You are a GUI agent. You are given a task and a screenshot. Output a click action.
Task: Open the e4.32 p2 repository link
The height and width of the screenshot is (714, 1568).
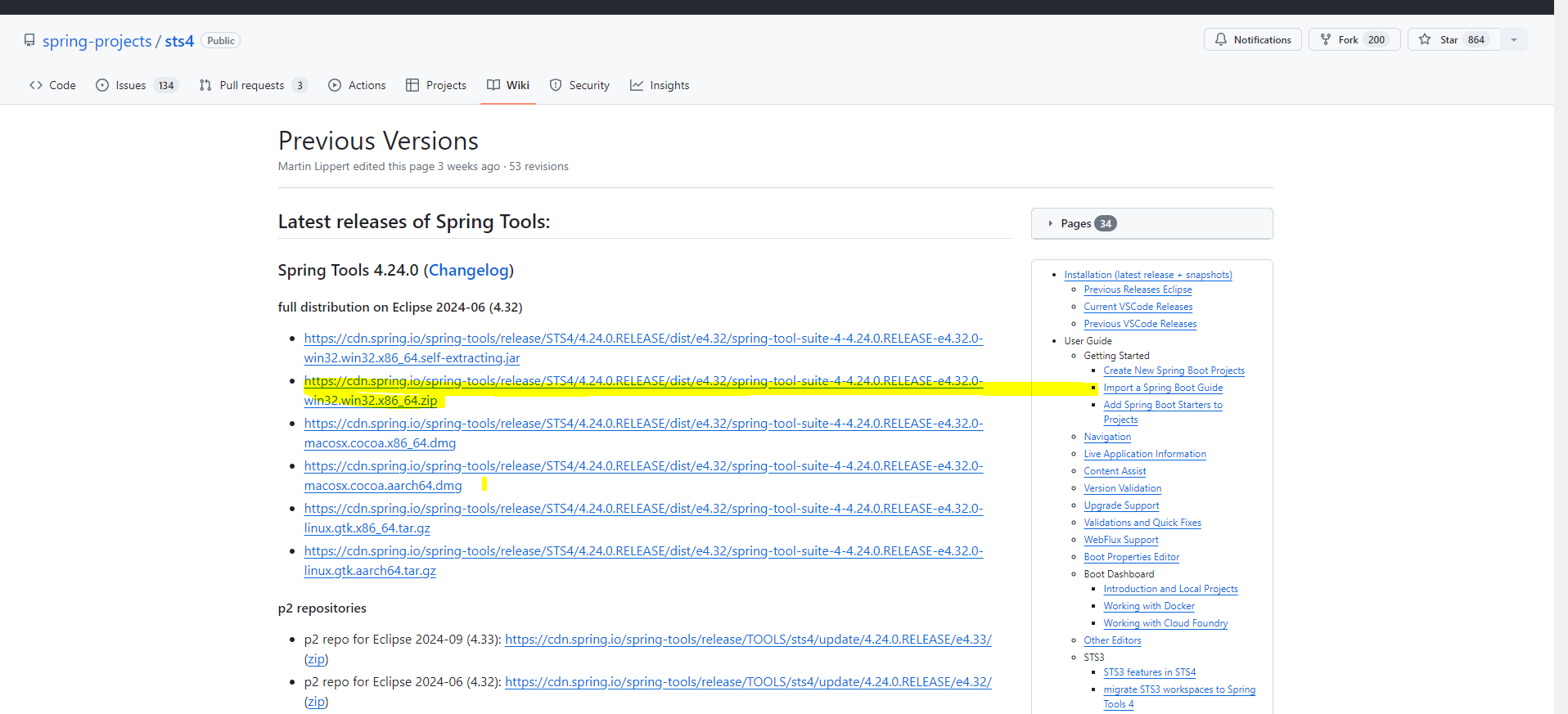pos(748,682)
